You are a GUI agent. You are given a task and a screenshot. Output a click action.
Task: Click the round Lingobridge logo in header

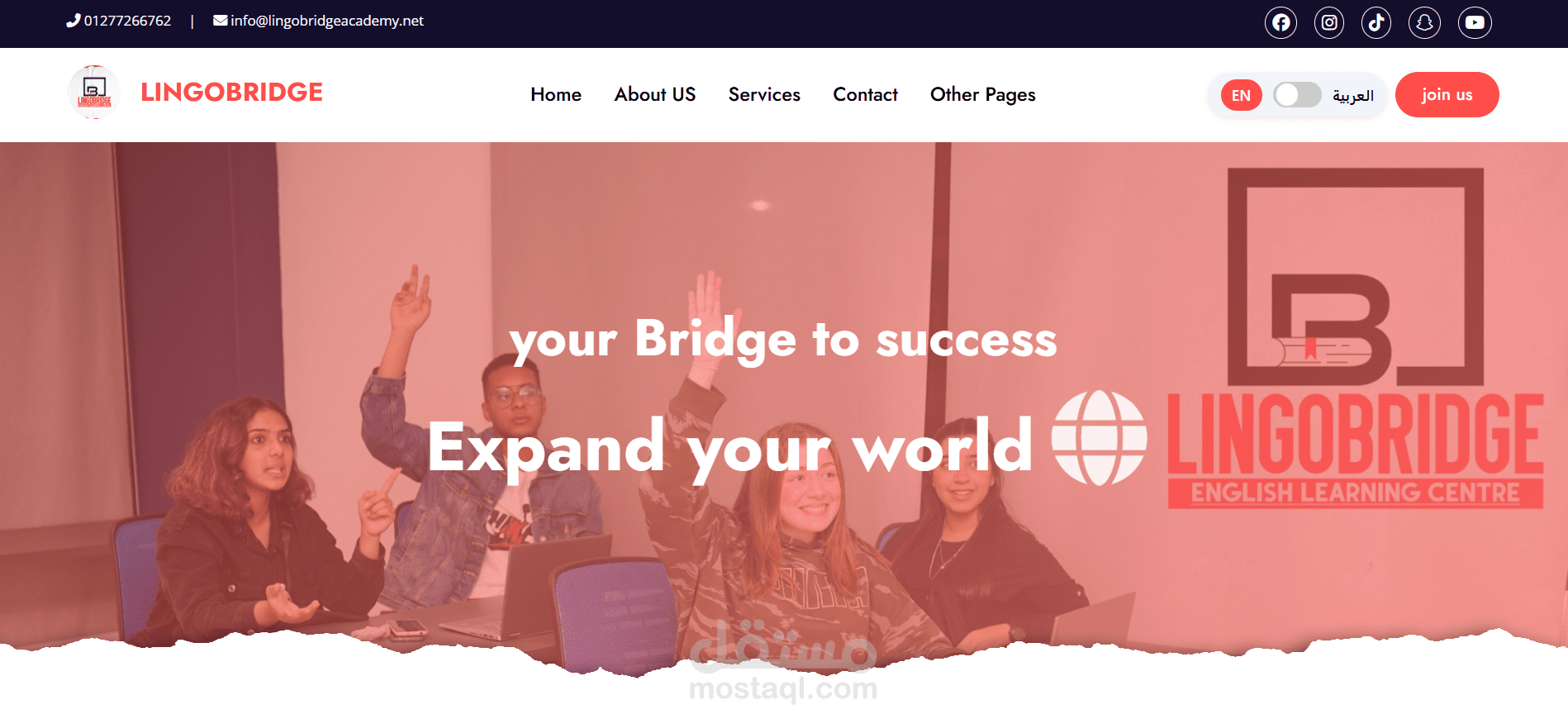(x=94, y=93)
